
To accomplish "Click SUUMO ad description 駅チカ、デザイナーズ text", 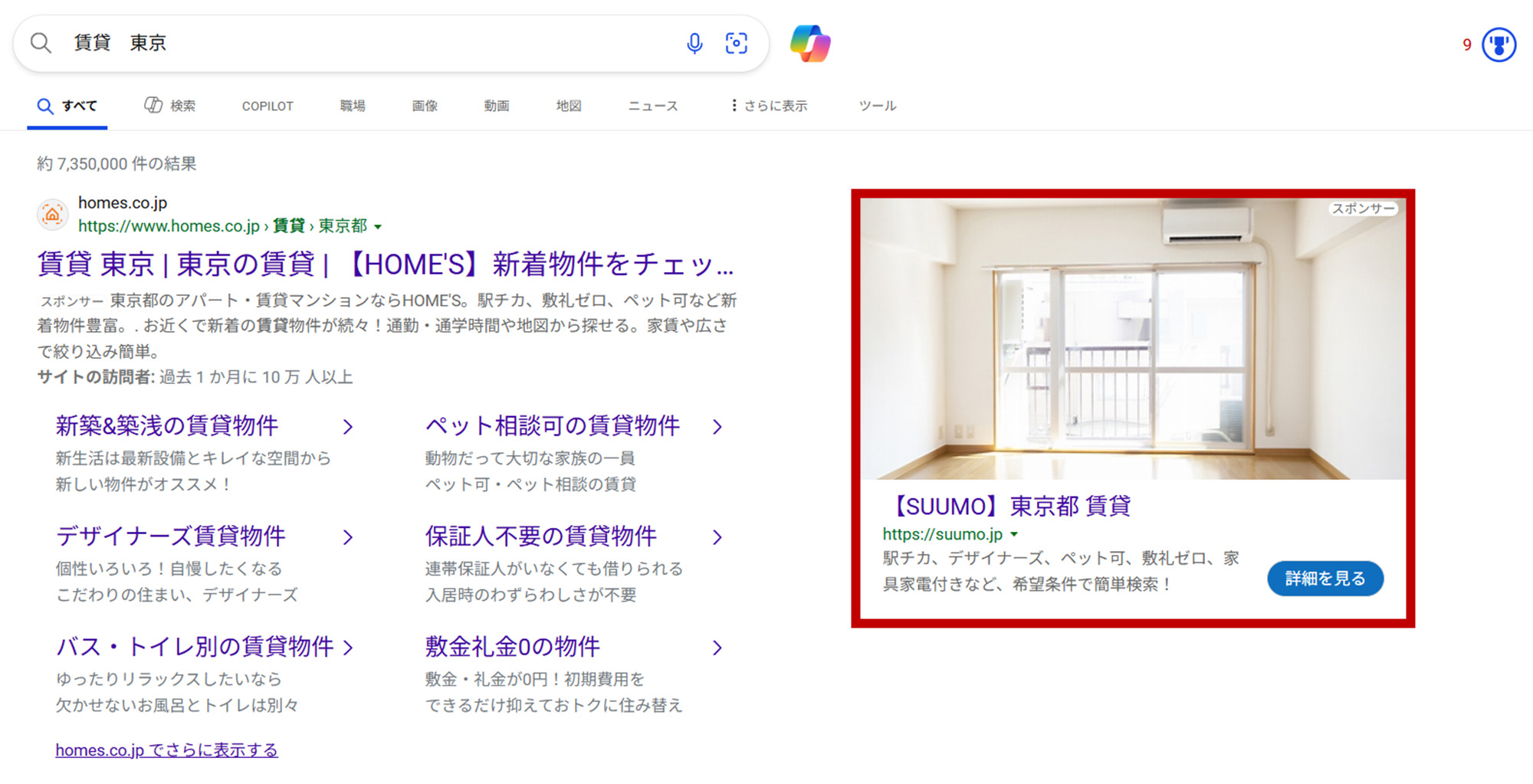I will [x=1061, y=571].
